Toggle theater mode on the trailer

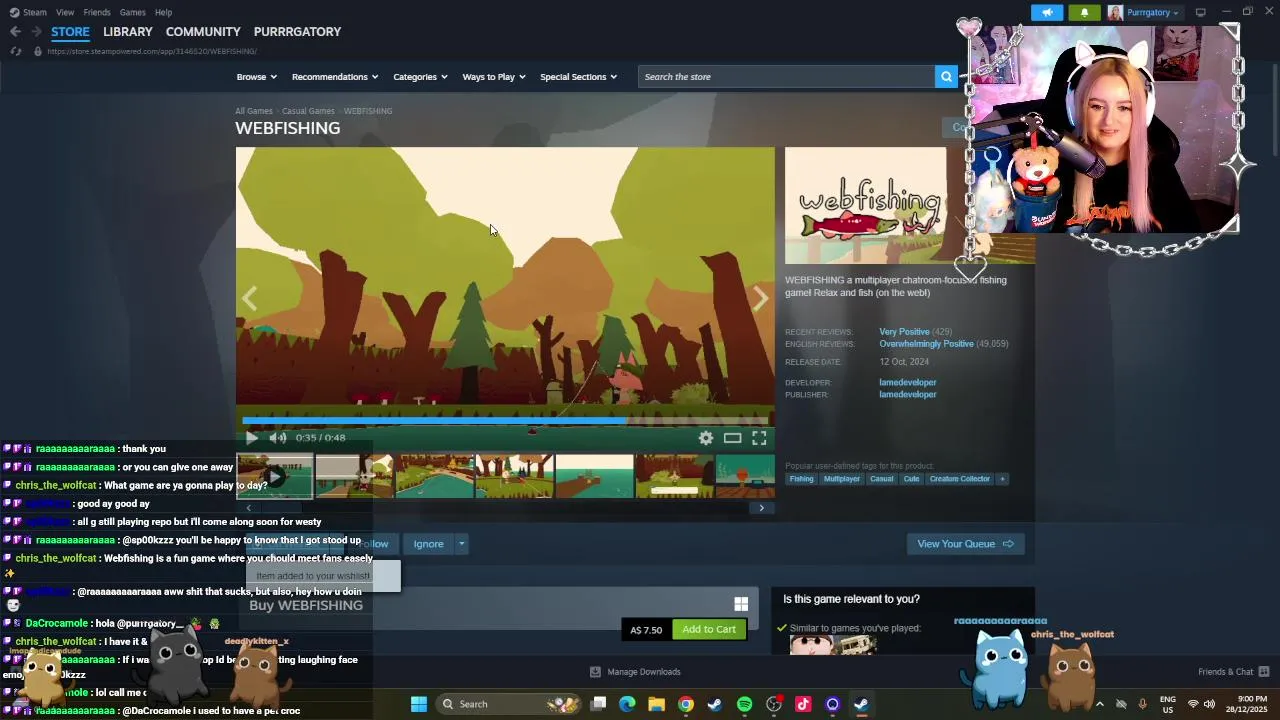[x=733, y=438]
